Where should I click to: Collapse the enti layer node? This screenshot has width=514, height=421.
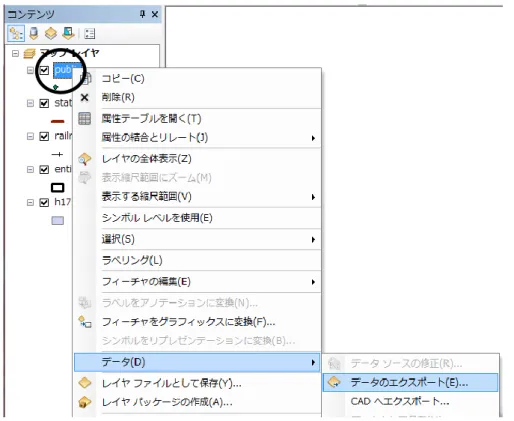(30, 169)
